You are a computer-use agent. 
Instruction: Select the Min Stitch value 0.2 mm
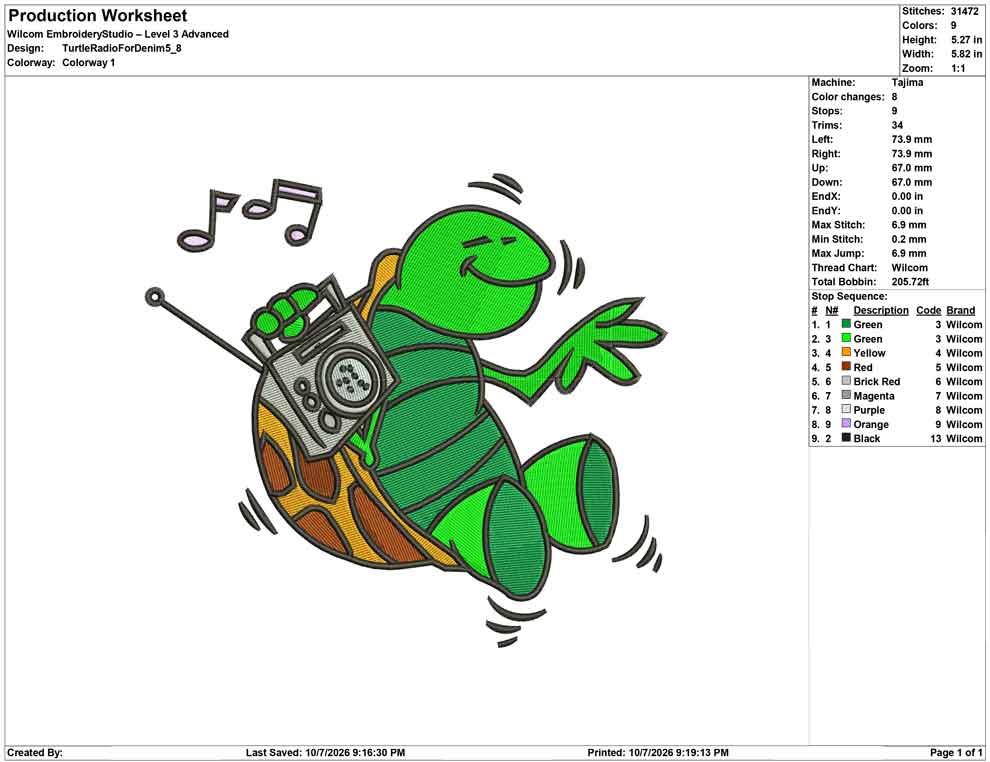[x=909, y=239]
